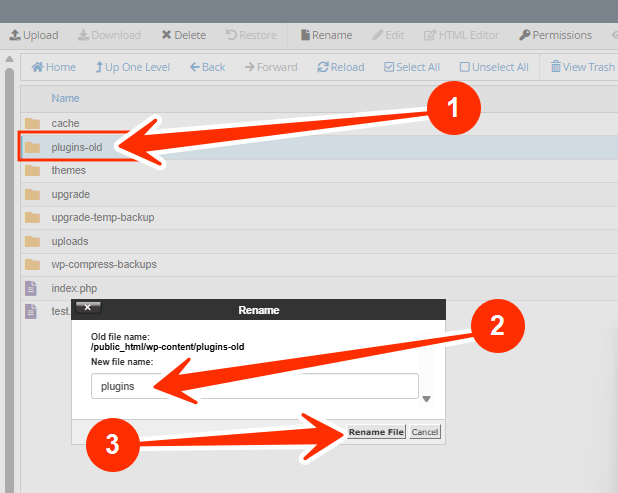Click the Edit toolbar button
618x493 pixels.
[x=388, y=35]
